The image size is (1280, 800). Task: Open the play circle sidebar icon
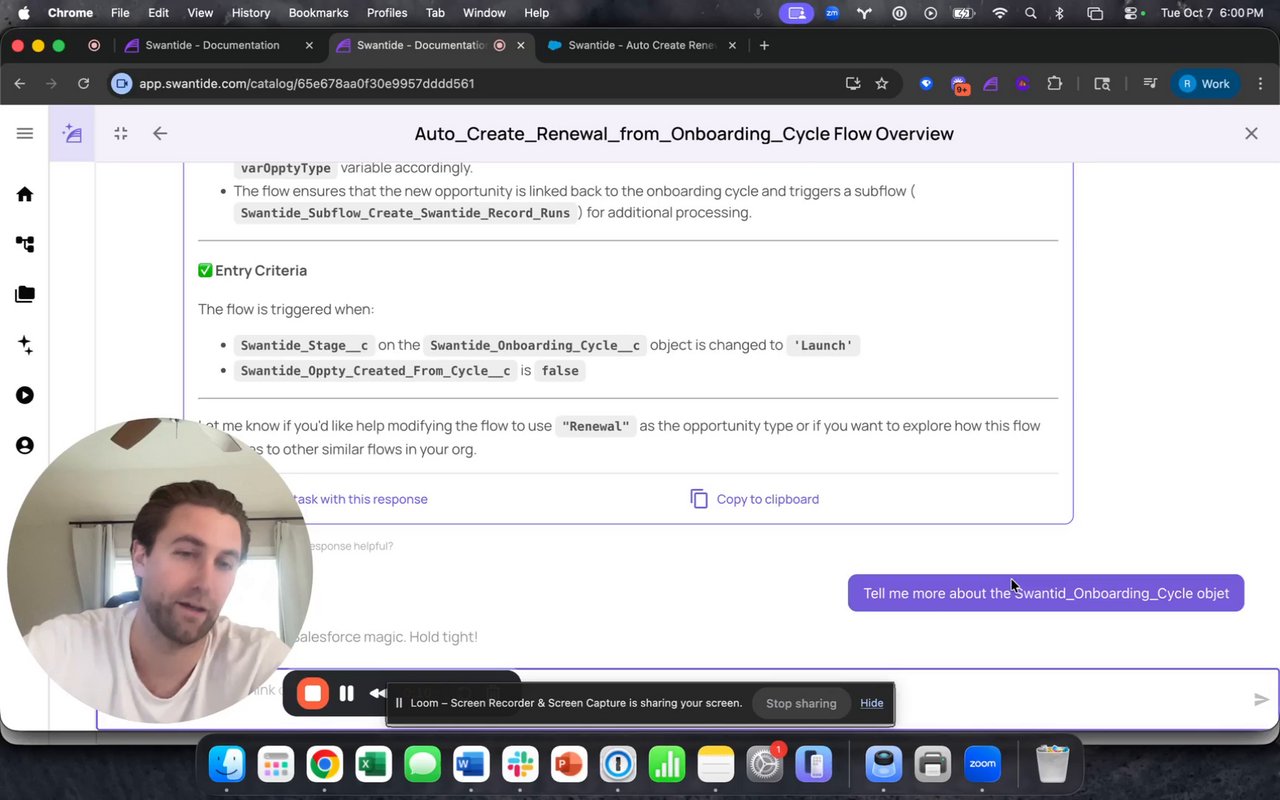click(x=25, y=395)
